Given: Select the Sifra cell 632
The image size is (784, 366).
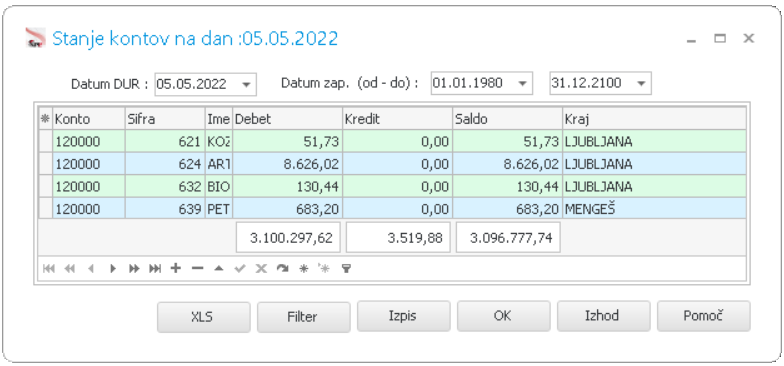Looking at the screenshot, I should (x=165, y=186).
